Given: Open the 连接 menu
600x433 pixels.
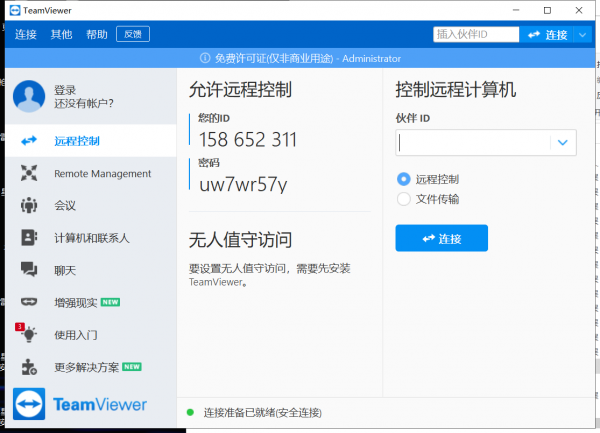Looking at the screenshot, I should [x=26, y=34].
